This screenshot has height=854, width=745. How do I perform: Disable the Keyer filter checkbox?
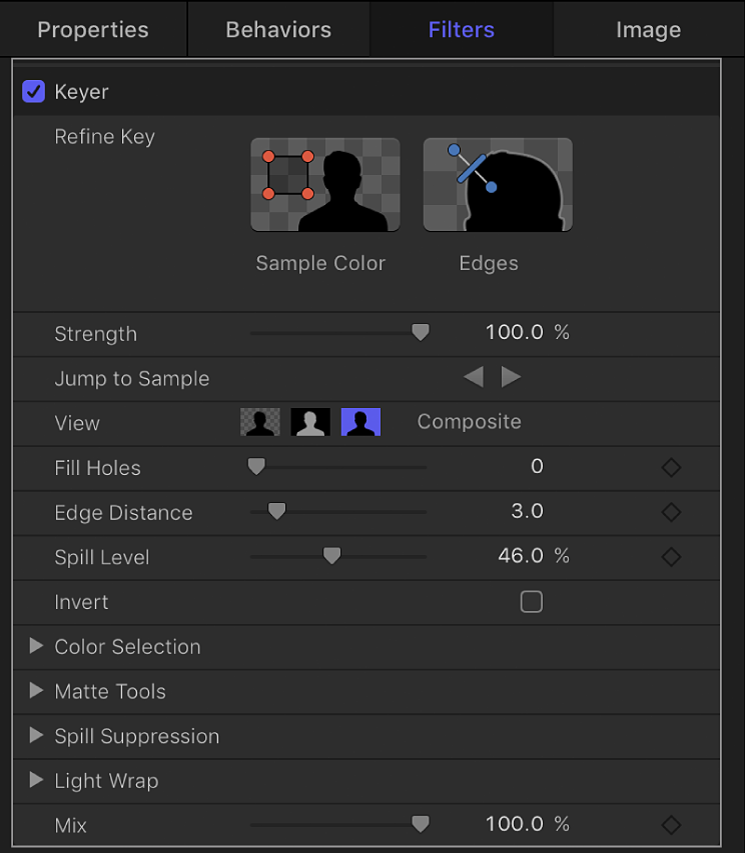(x=34, y=92)
